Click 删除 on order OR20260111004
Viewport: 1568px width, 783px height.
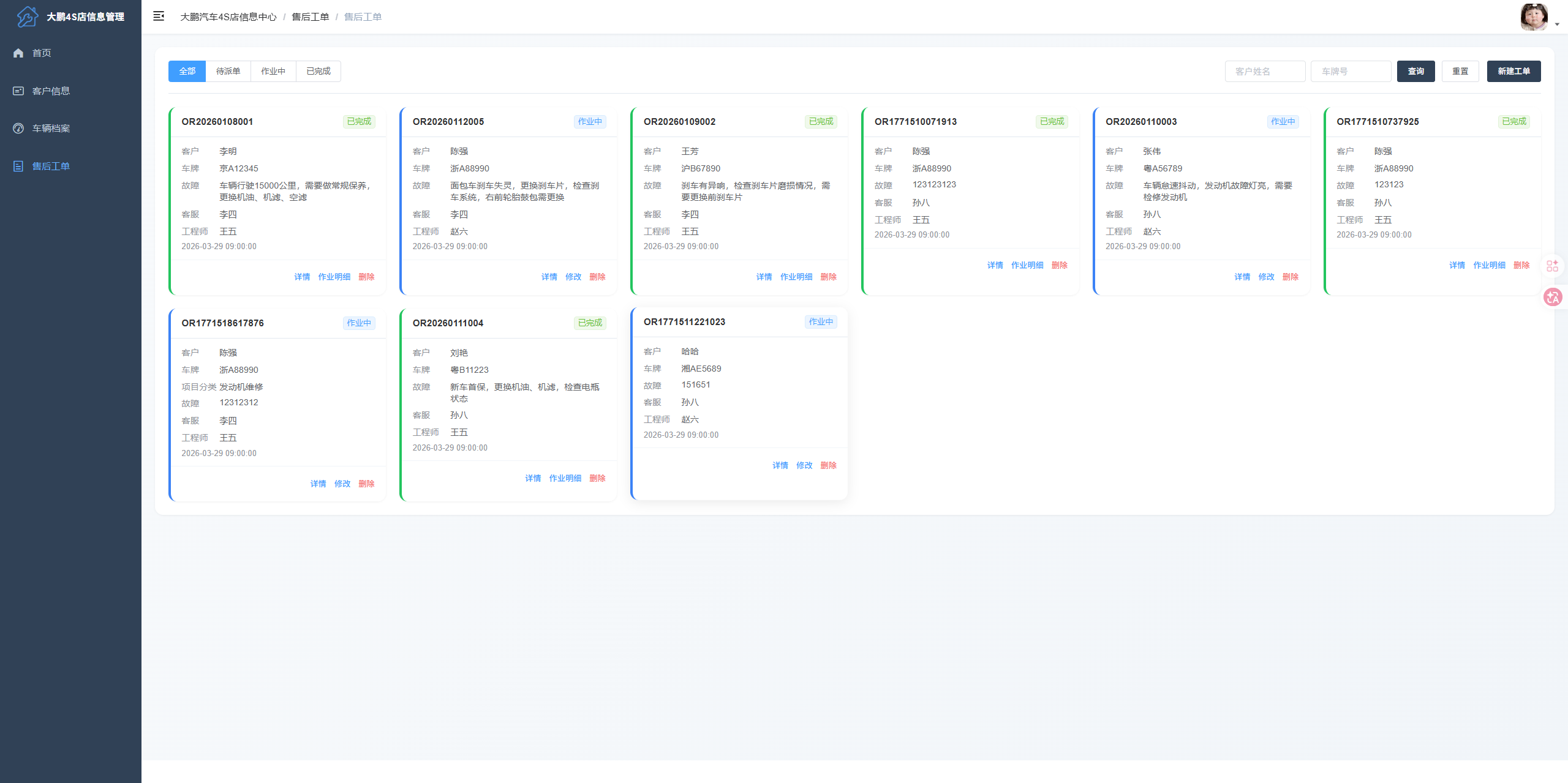click(597, 478)
